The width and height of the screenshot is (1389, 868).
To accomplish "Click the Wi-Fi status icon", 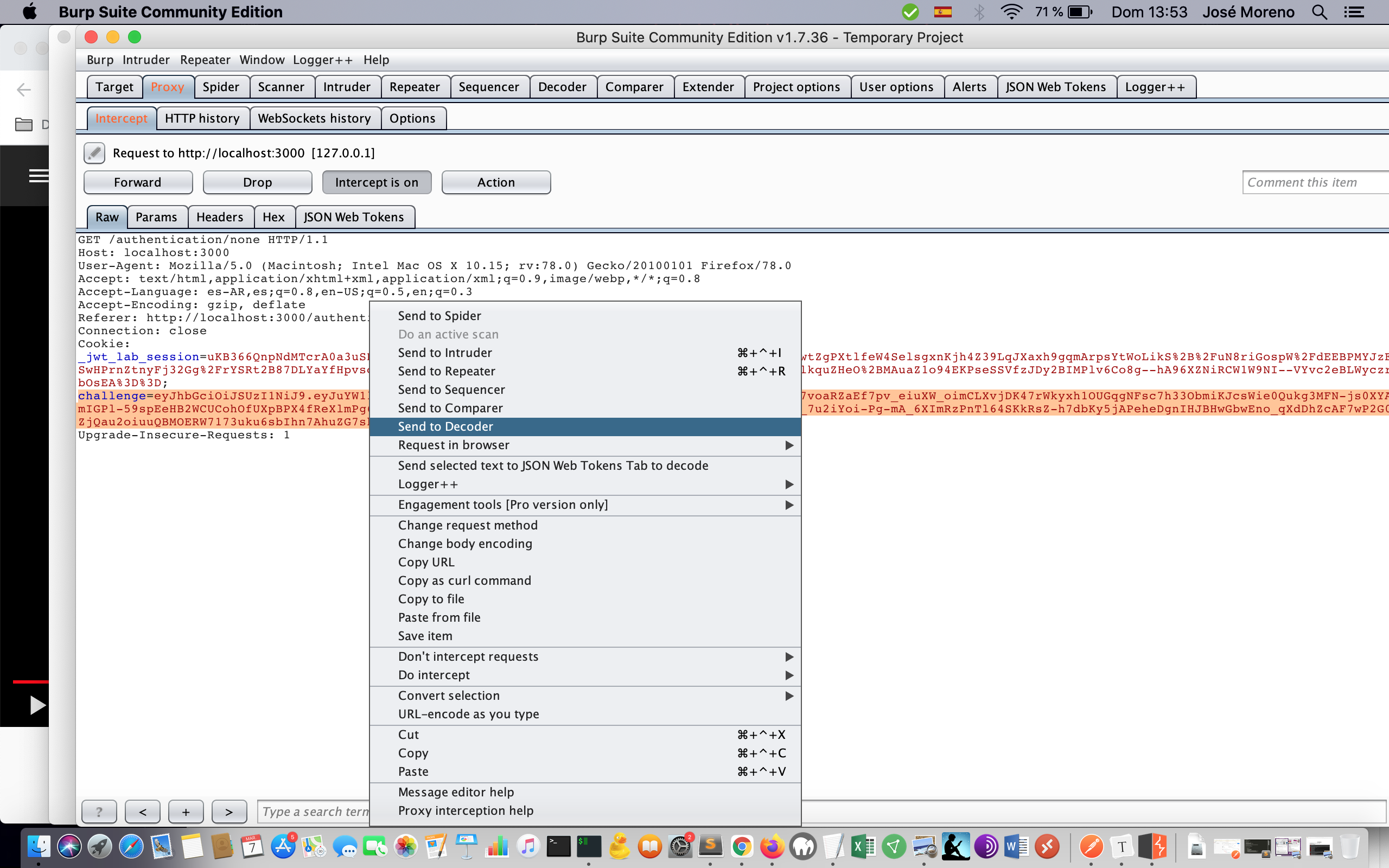I will coord(1011,12).
